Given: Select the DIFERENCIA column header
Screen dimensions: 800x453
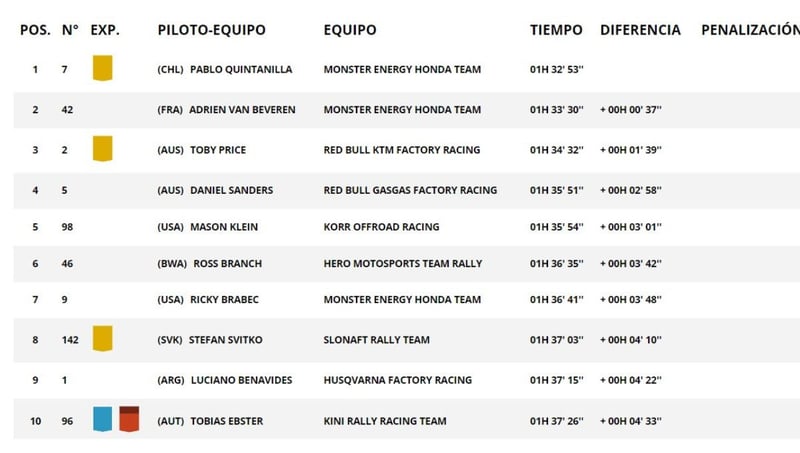Looking at the screenshot, I should (640, 30).
